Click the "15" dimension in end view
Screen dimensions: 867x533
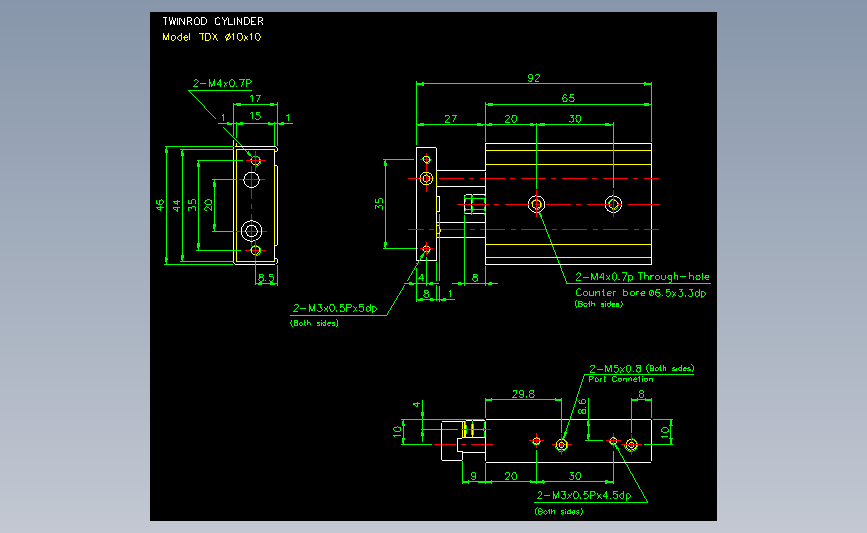255,116
